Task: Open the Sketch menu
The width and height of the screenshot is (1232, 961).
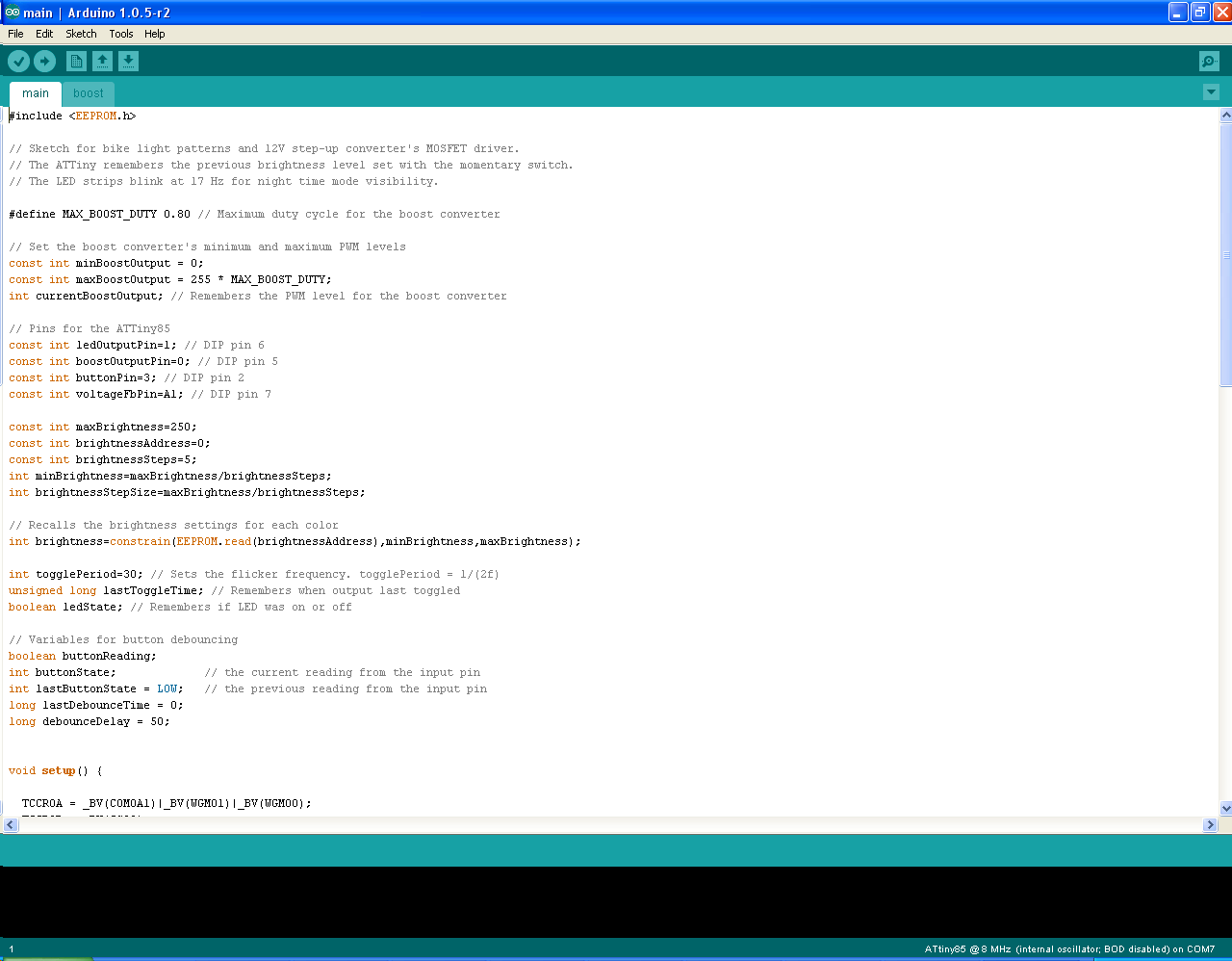Action: 81,34
